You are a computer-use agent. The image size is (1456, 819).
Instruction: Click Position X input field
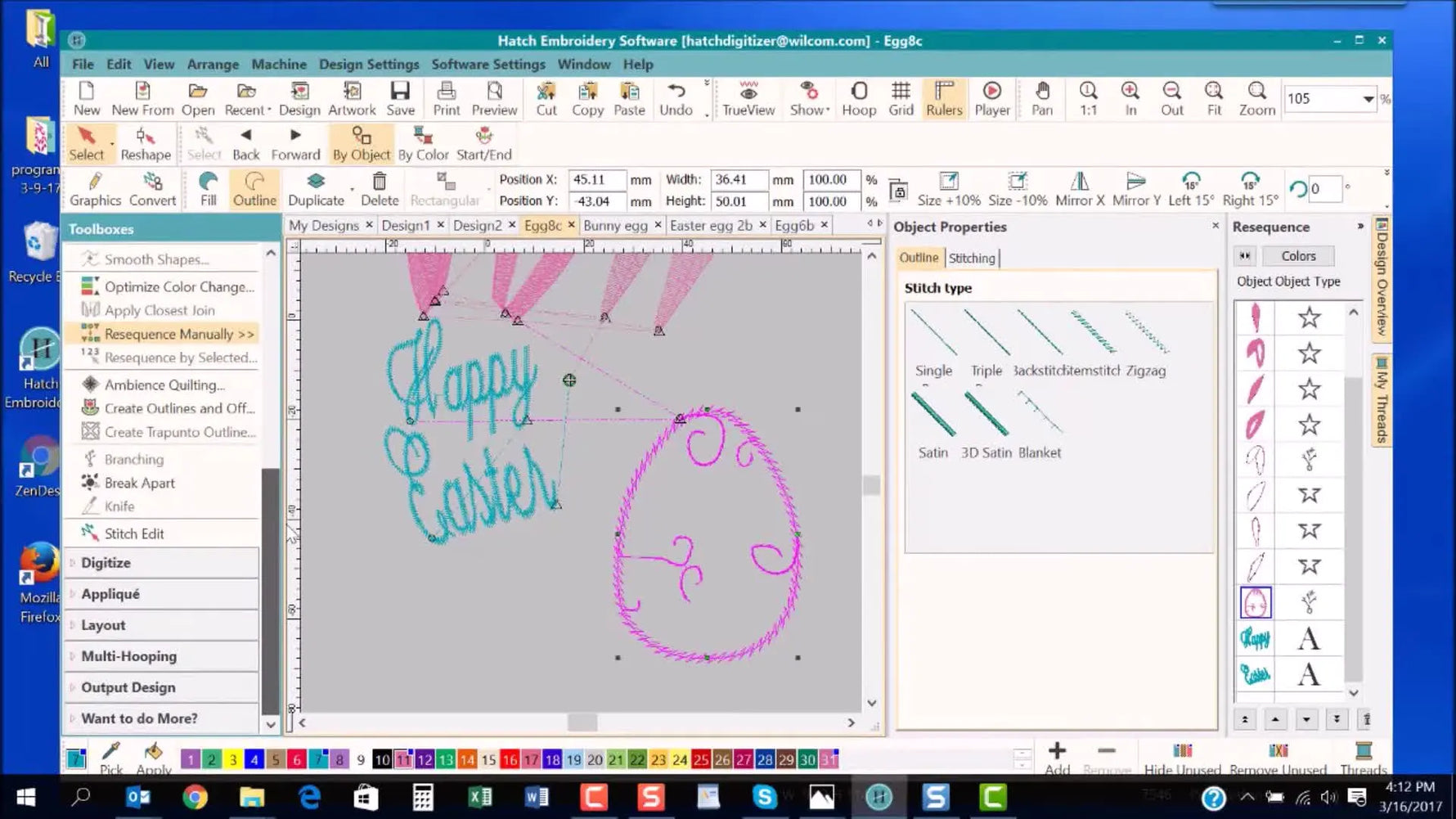(x=596, y=179)
